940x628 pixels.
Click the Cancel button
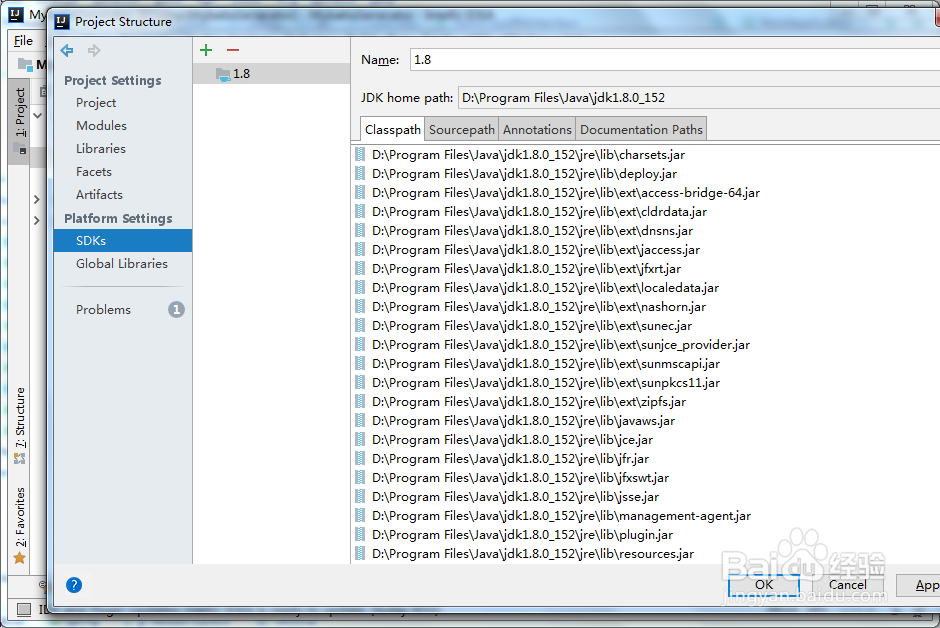pyautogui.click(x=848, y=585)
